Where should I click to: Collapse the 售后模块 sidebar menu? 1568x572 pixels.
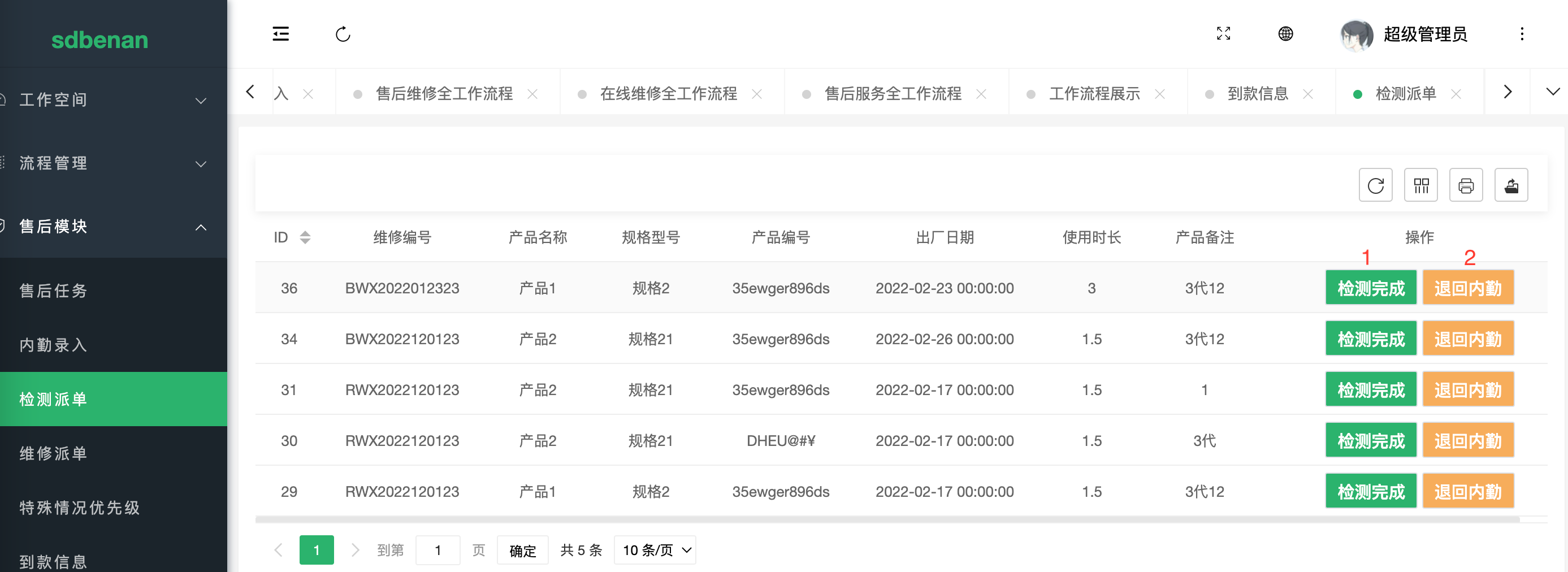click(x=113, y=226)
